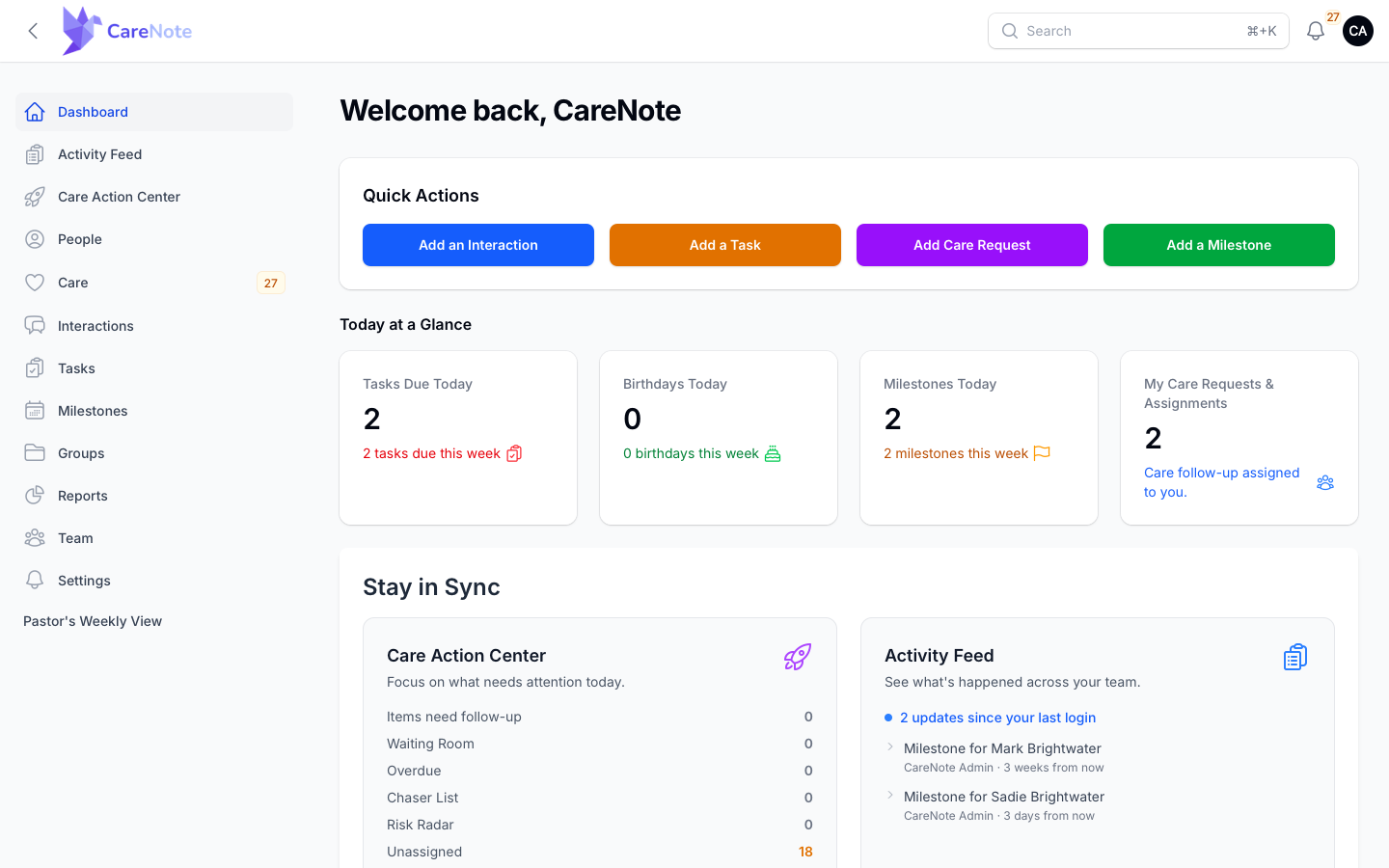Click the Tasks checklist icon
The width and height of the screenshot is (1389, 868).
click(x=35, y=368)
